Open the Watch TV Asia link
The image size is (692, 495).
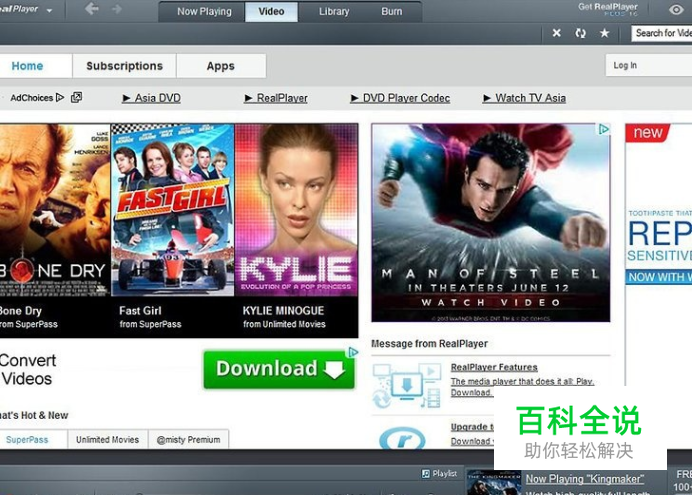pos(524,98)
